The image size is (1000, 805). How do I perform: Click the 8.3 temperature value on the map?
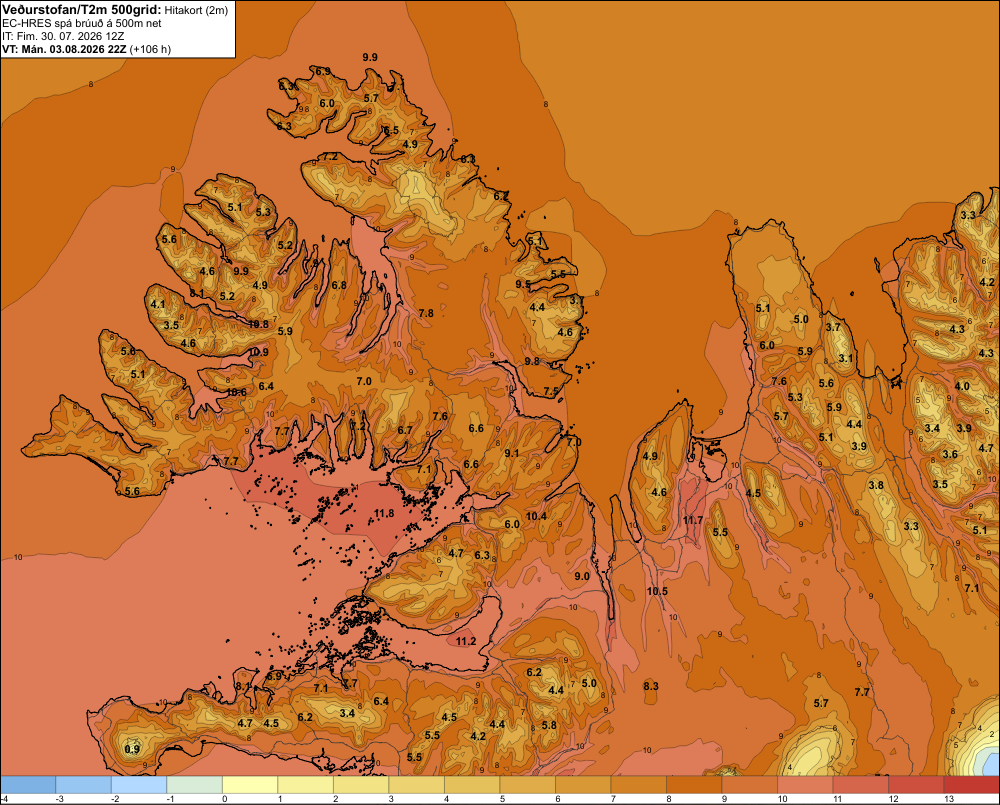651,686
